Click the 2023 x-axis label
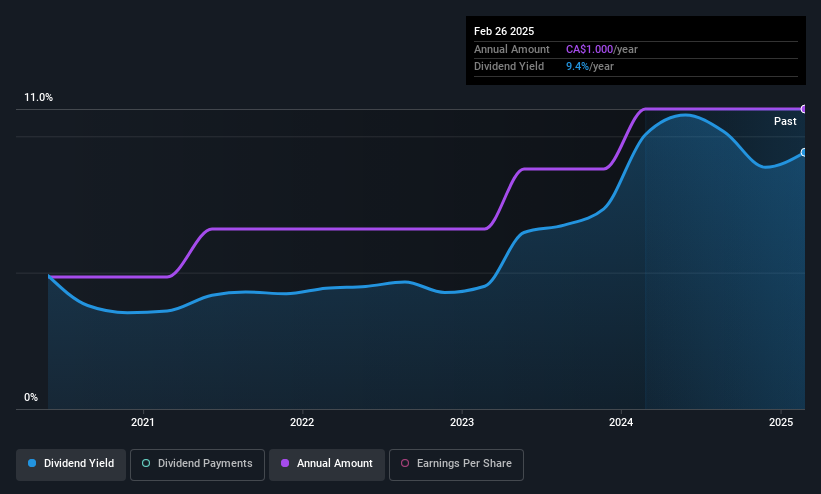This screenshot has height=494, width=821. 462,422
